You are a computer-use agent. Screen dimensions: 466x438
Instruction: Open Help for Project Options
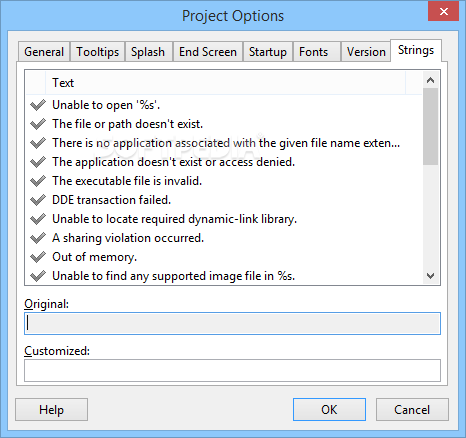[51, 410]
